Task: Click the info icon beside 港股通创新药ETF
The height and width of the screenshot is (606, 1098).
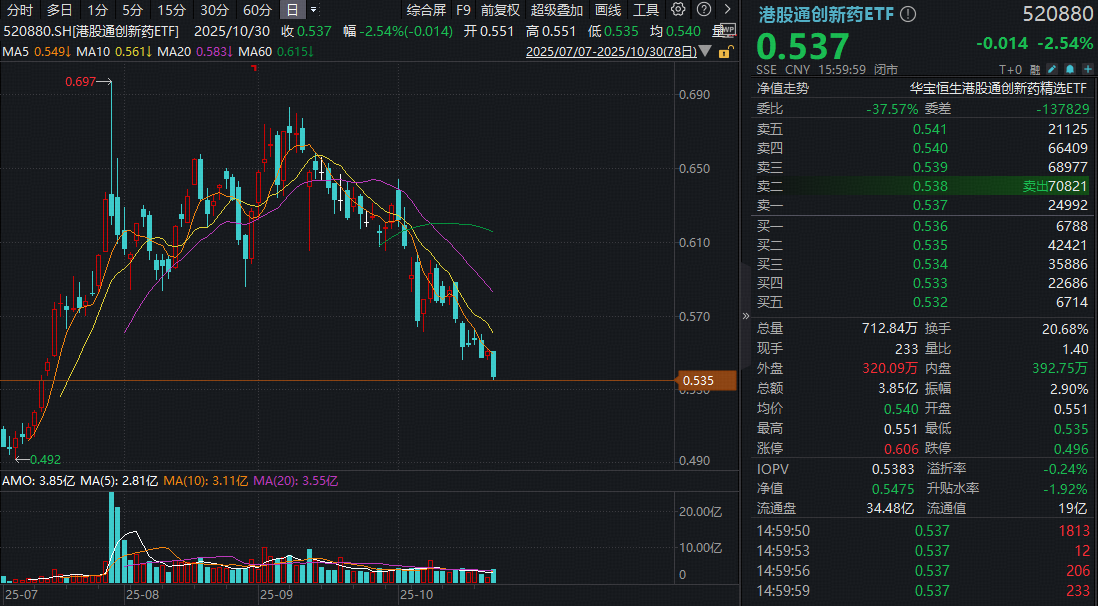Action: 908,14
